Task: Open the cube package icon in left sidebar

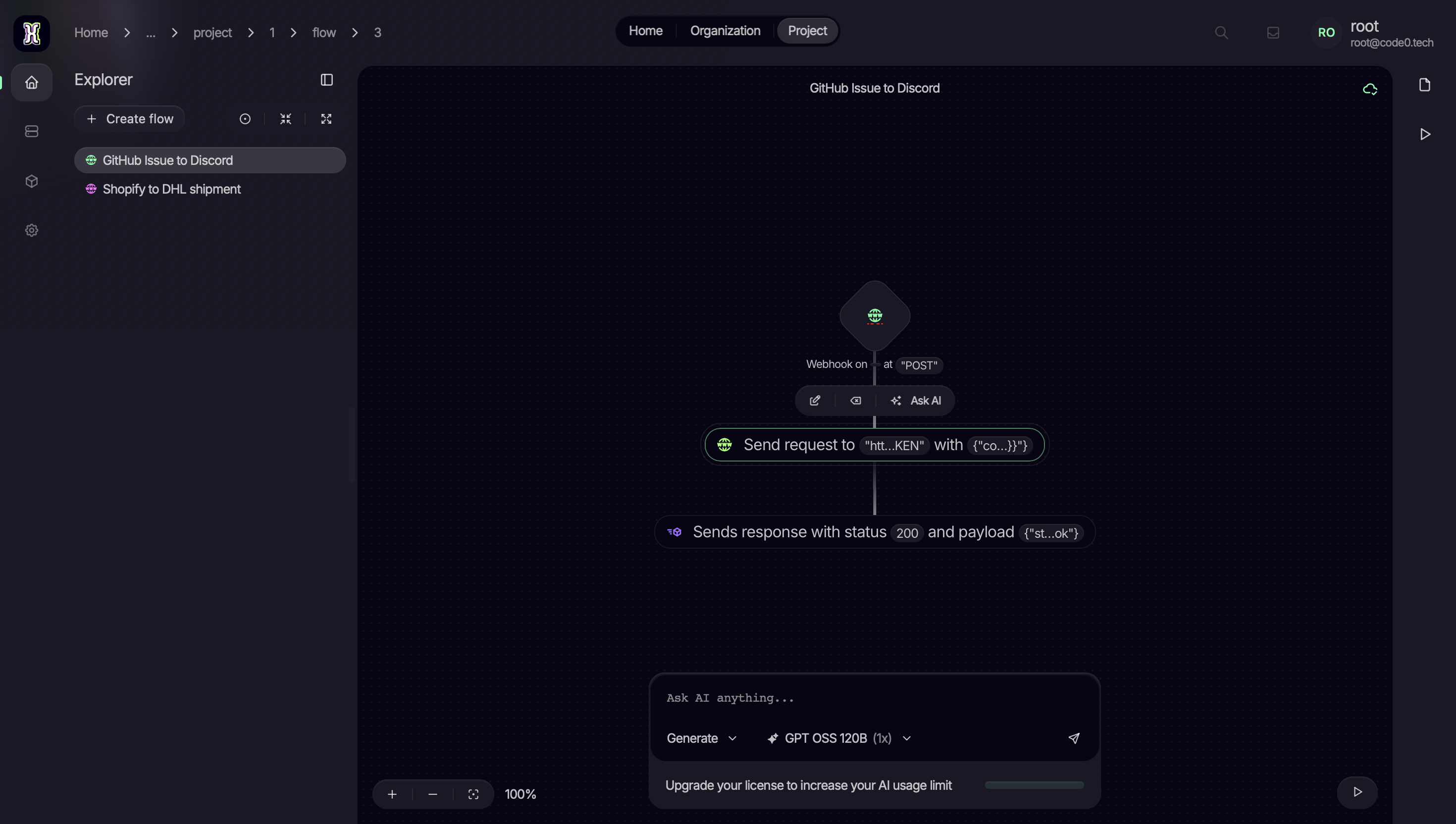Action: click(x=32, y=181)
